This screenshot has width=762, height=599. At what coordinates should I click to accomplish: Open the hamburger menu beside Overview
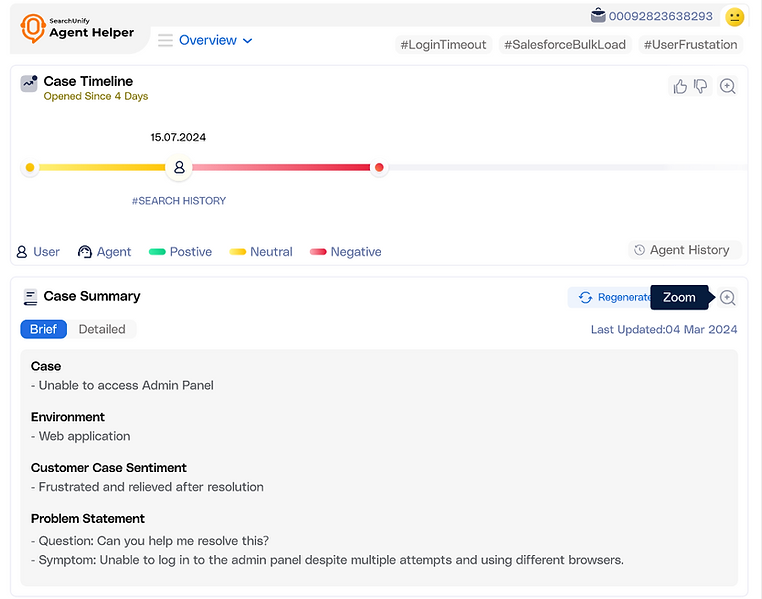coord(166,41)
